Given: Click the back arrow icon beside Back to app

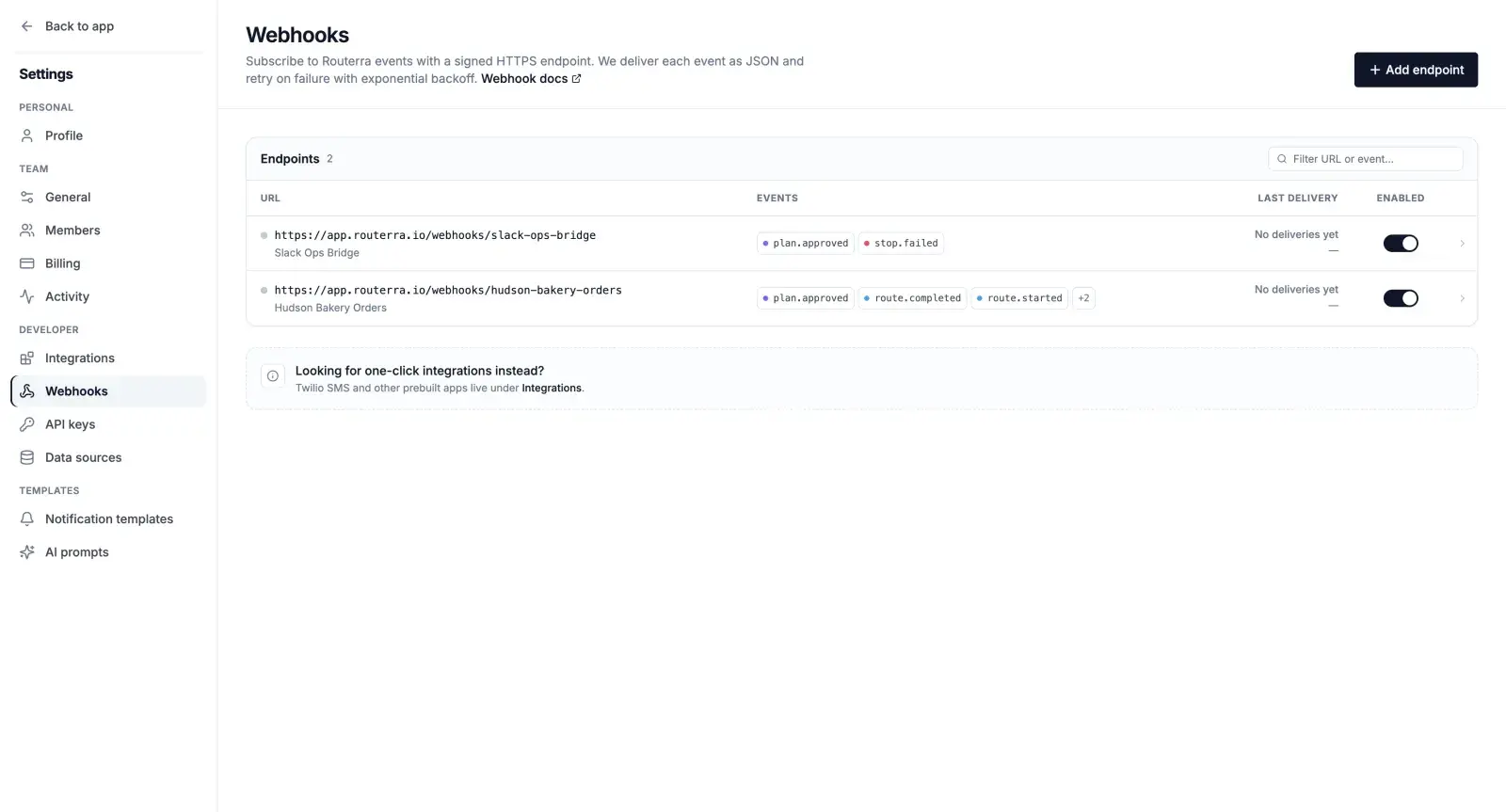Looking at the screenshot, I should 26,26.
